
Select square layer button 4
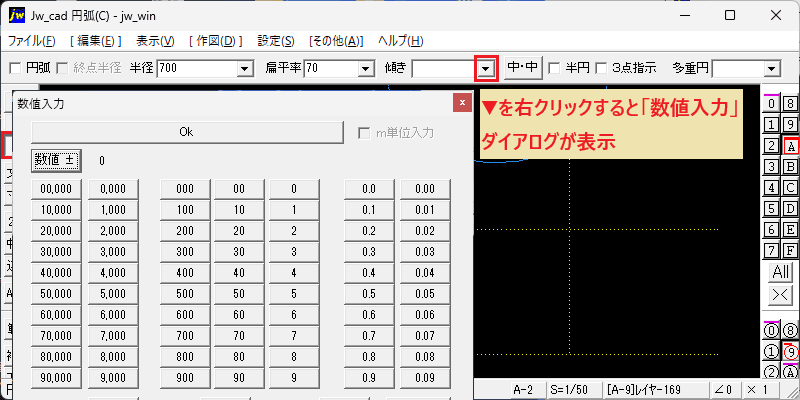[771, 188]
